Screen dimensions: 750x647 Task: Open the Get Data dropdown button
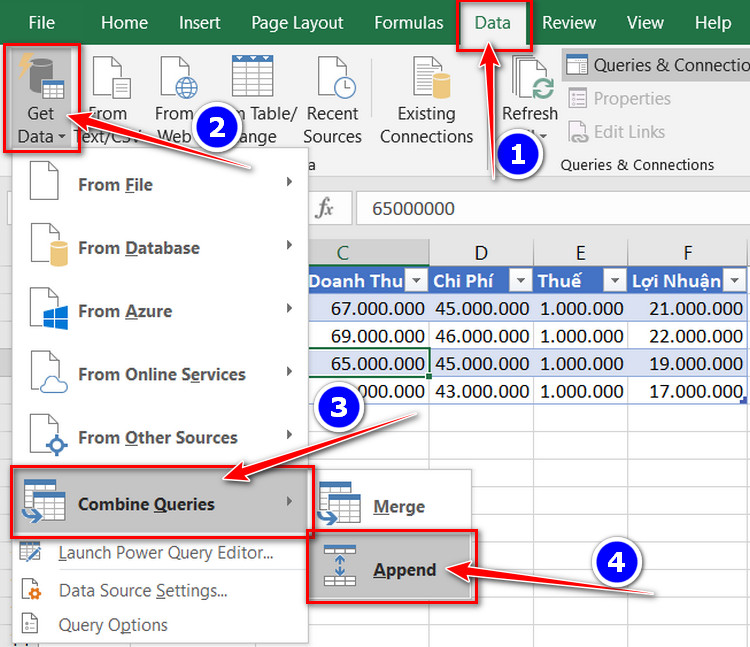[41, 99]
